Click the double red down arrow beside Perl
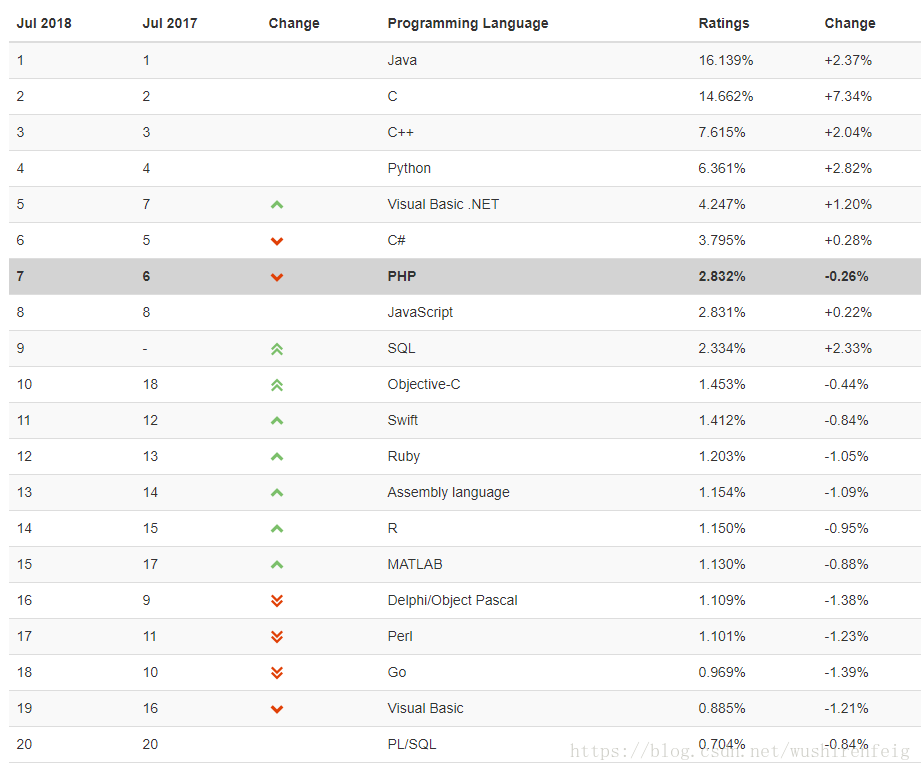 tap(277, 637)
